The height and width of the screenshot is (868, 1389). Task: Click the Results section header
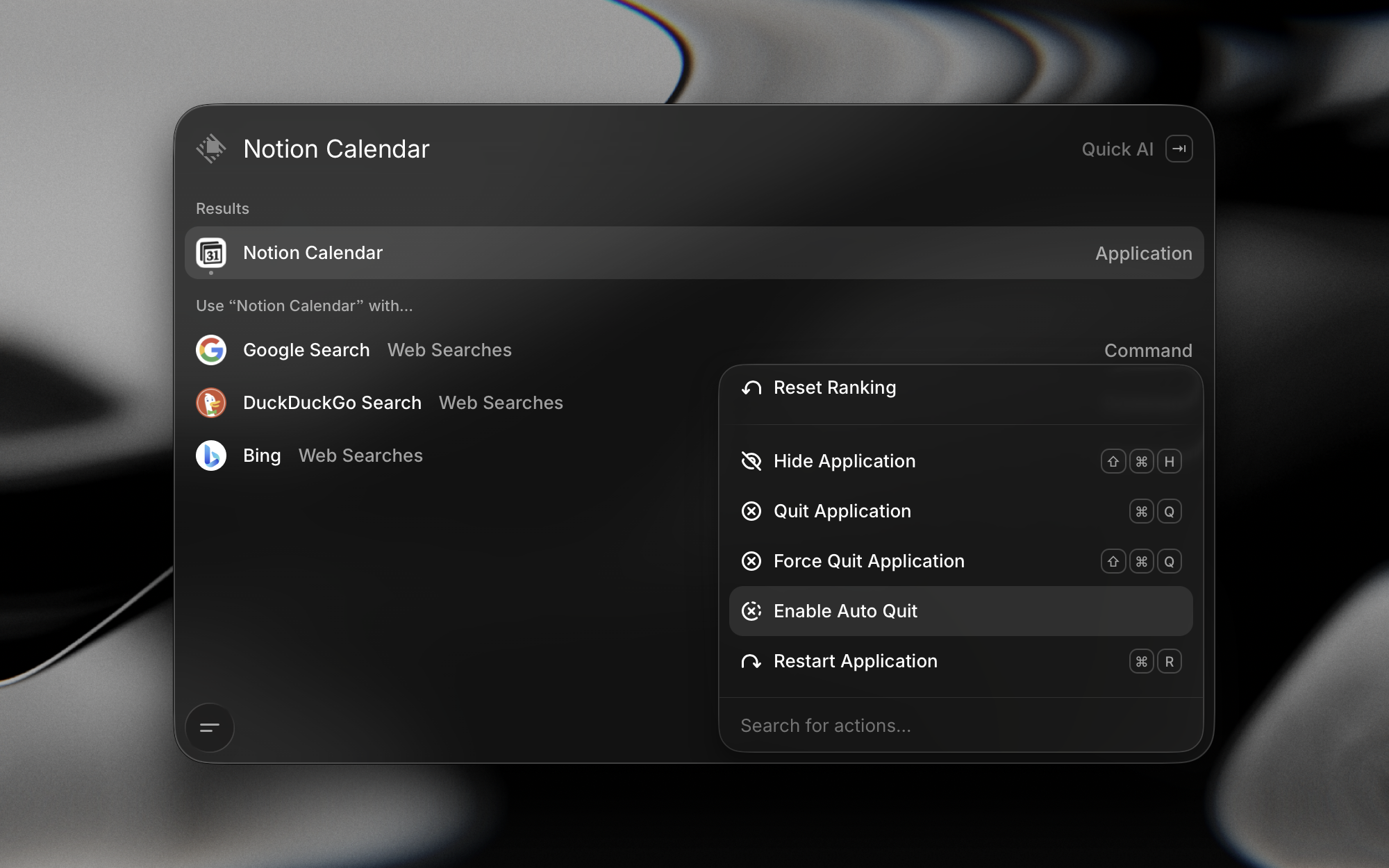(x=222, y=208)
